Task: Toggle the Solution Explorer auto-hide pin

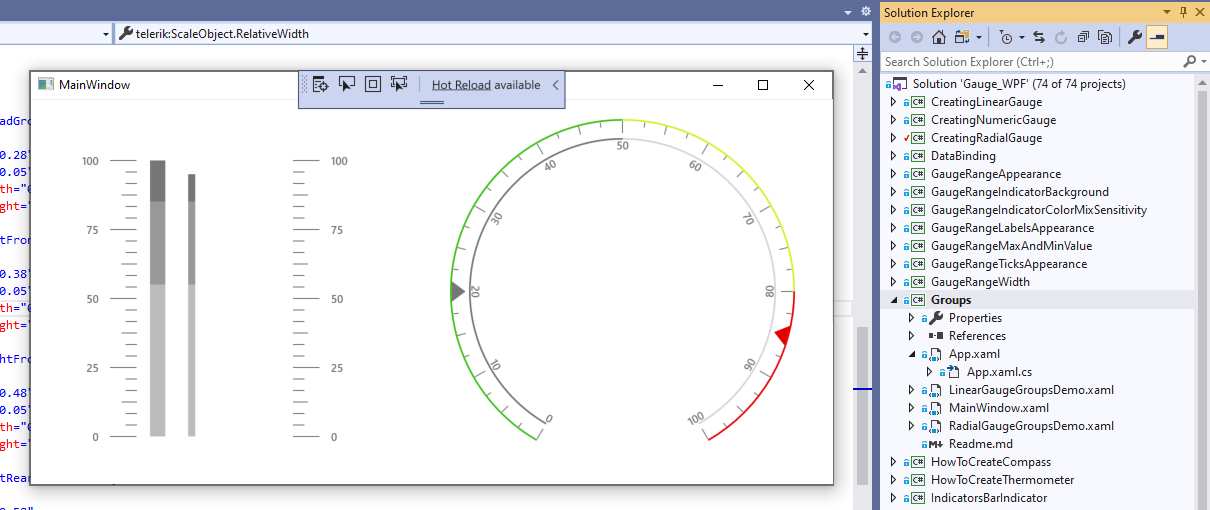Action: (1183, 12)
